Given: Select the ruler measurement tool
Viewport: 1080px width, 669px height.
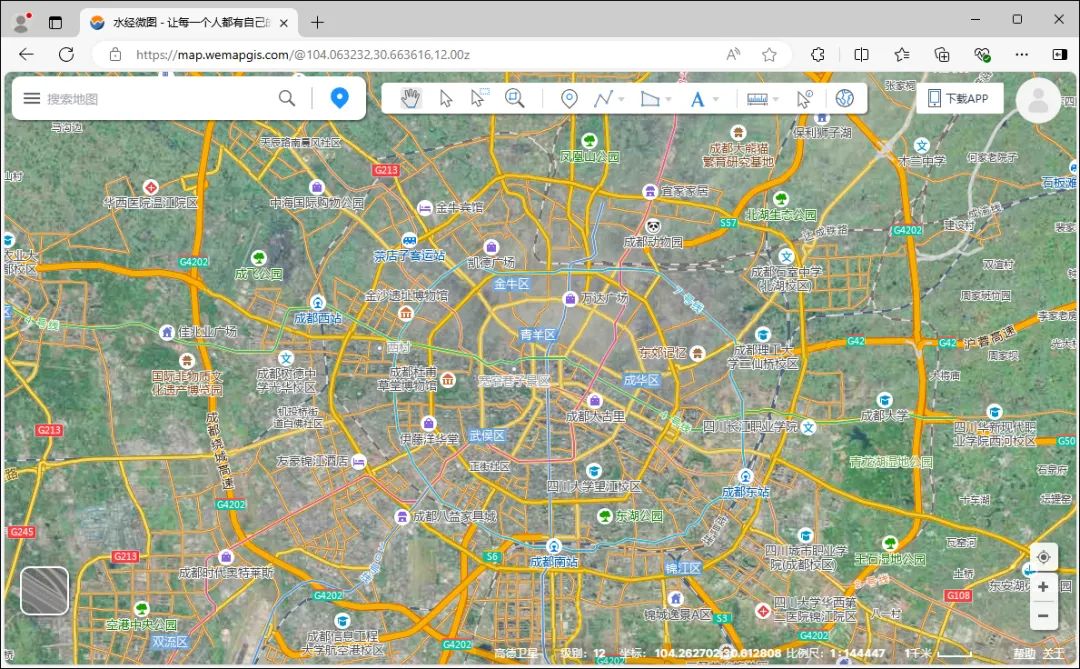Looking at the screenshot, I should pos(757,99).
